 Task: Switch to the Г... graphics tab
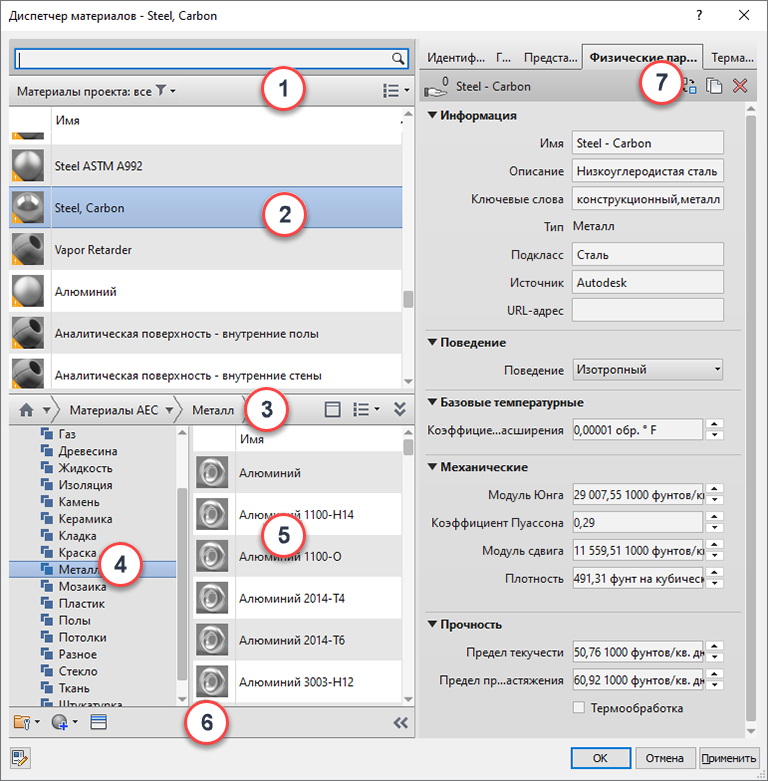tap(504, 58)
